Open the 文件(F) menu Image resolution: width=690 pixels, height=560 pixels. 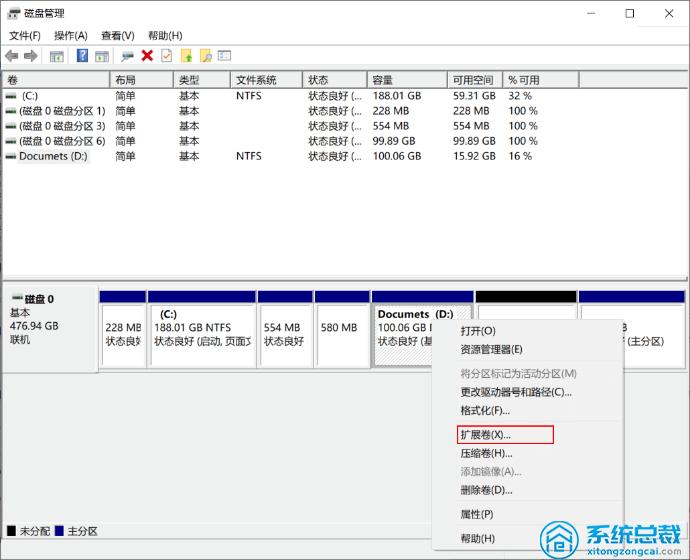(25, 36)
